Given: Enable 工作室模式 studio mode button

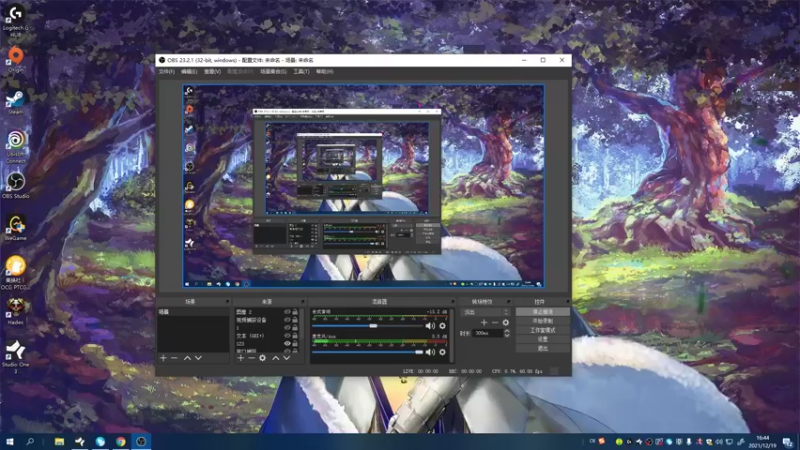Looking at the screenshot, I should point(542,330).
